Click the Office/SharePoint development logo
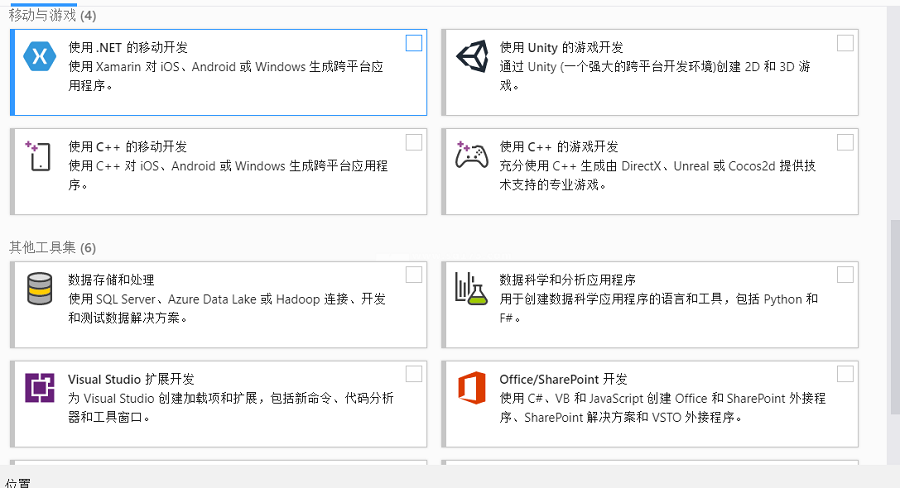The height and width of the screenshot is (488, 900). (471, 386)
